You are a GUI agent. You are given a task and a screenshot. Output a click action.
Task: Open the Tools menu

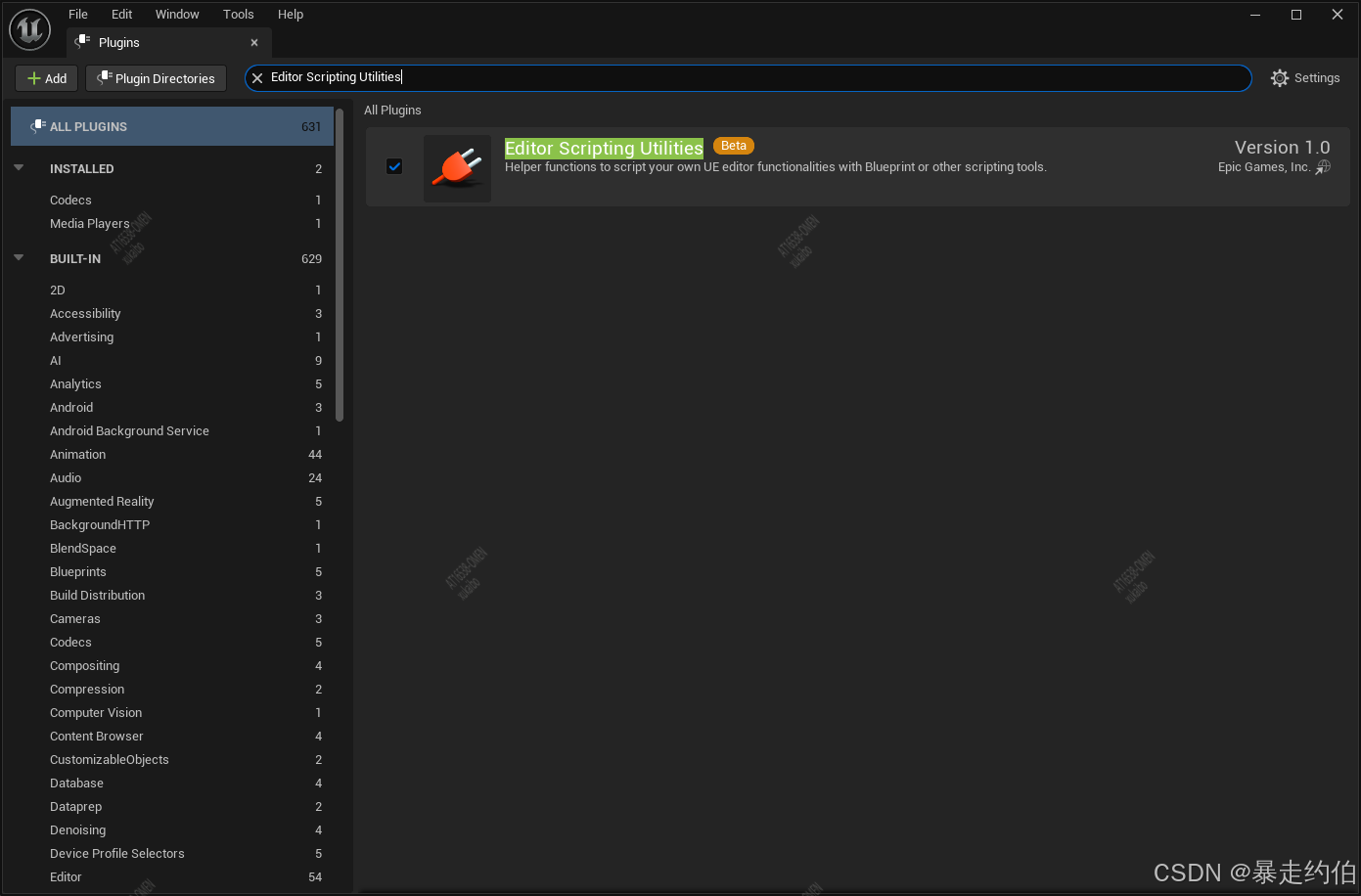click(x=238, y=14)
